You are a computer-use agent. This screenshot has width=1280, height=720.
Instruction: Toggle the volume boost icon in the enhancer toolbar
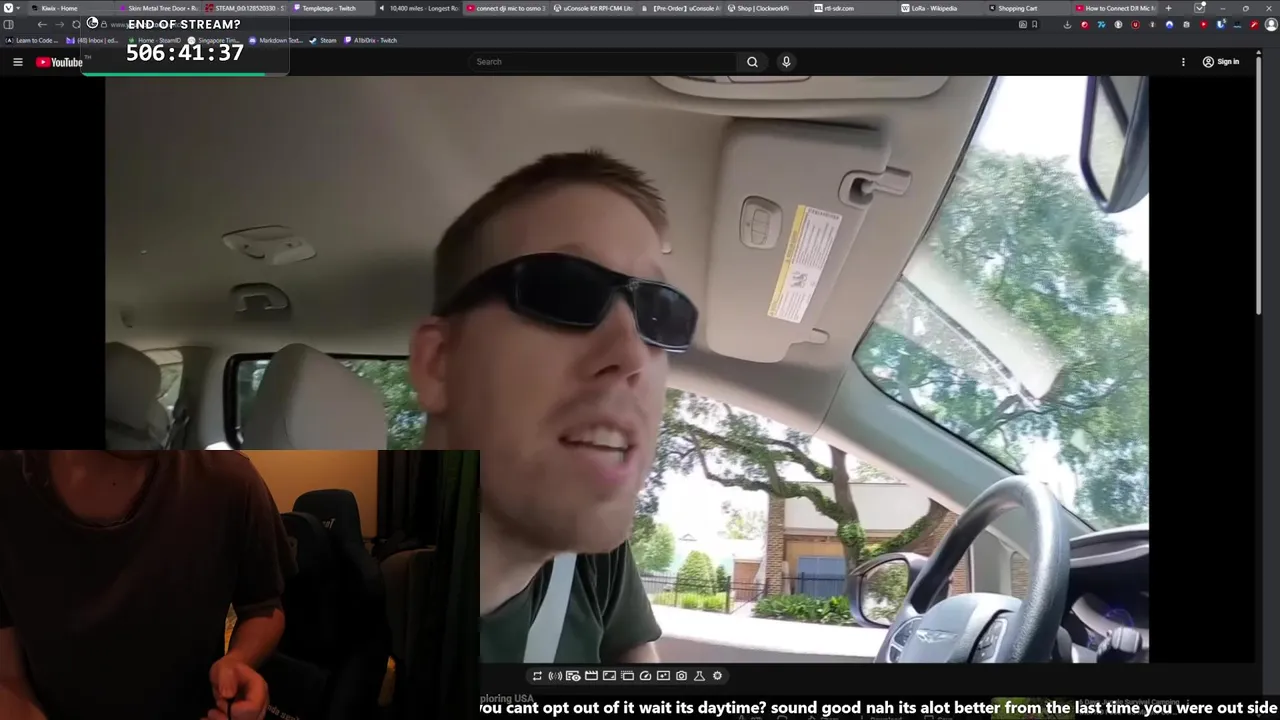555,676
